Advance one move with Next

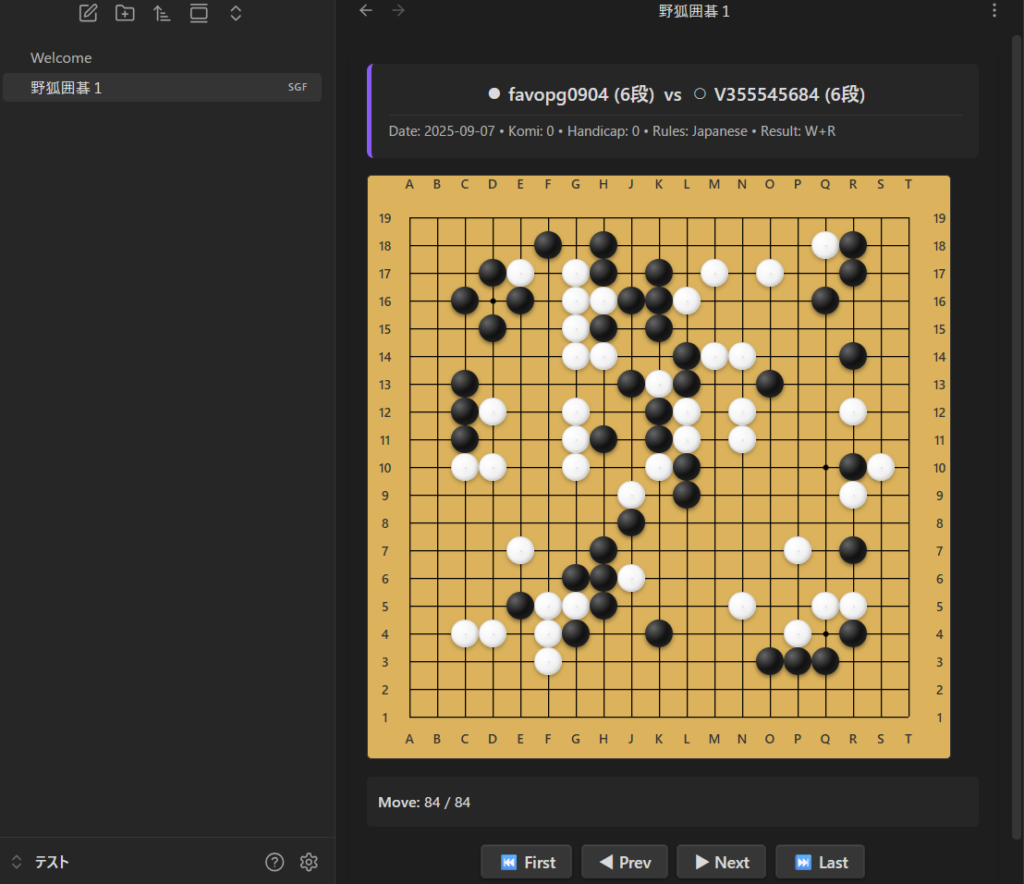click(720, 862)
